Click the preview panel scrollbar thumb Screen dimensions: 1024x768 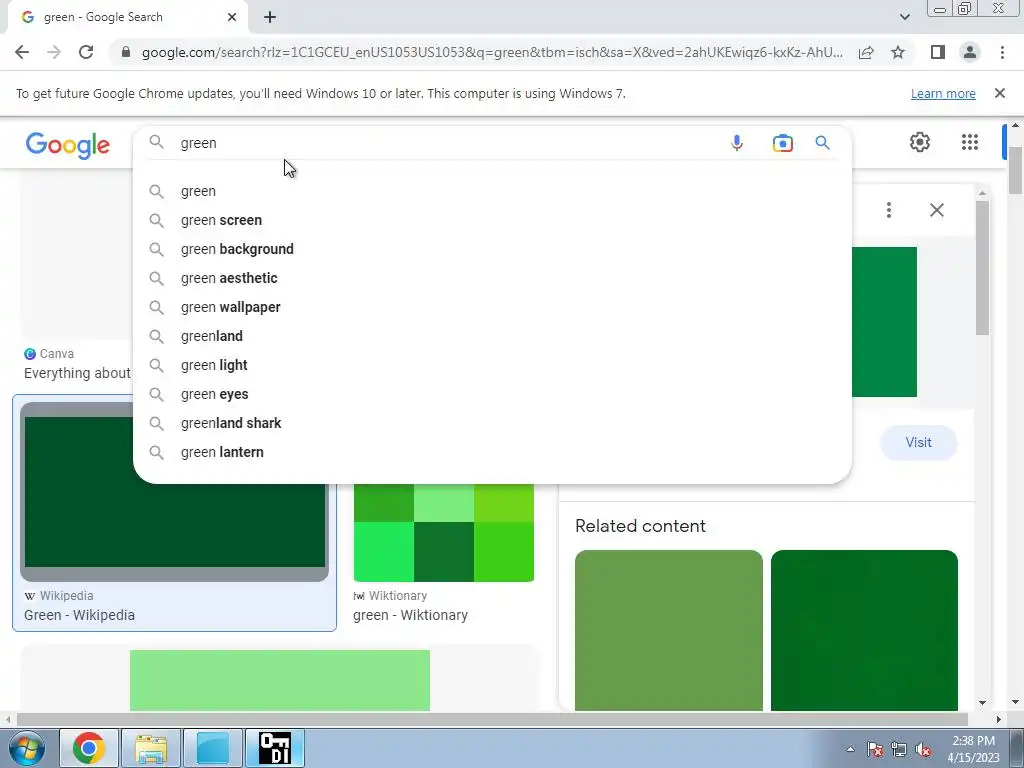click(x=982, y=268)
